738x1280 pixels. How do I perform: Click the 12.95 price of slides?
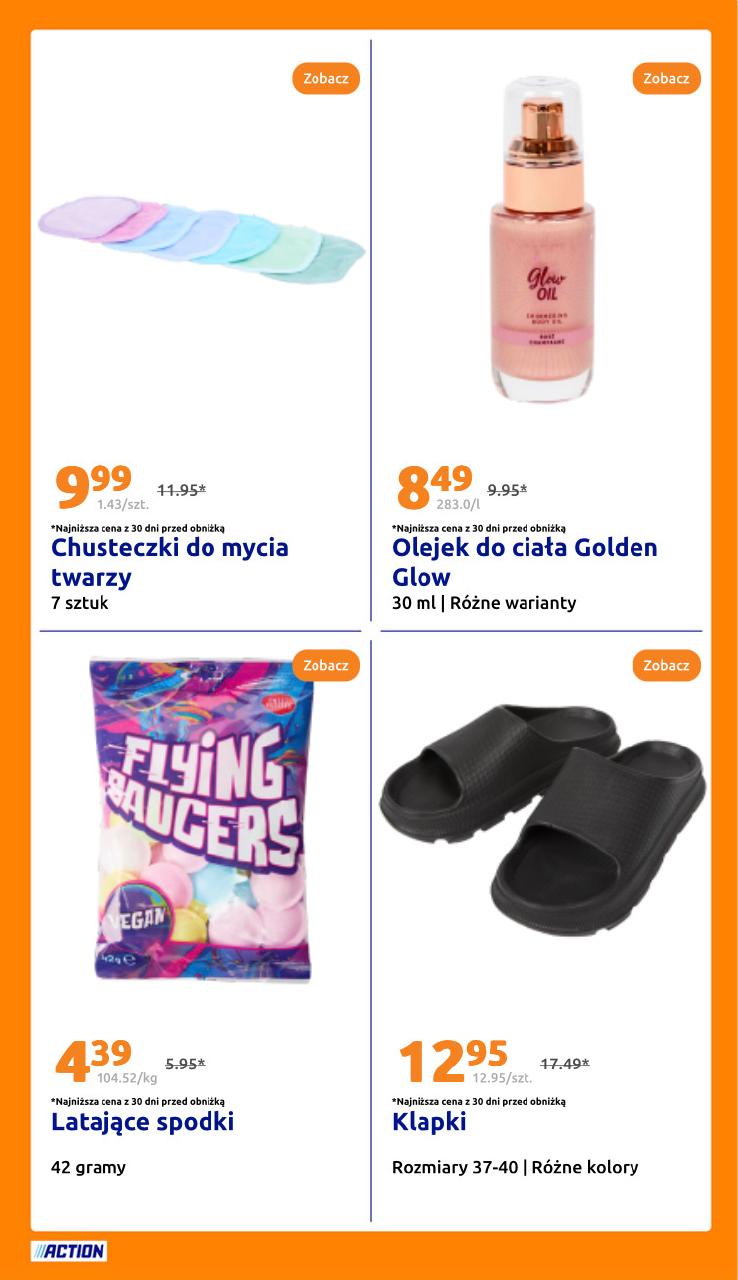pos(452,1061)
